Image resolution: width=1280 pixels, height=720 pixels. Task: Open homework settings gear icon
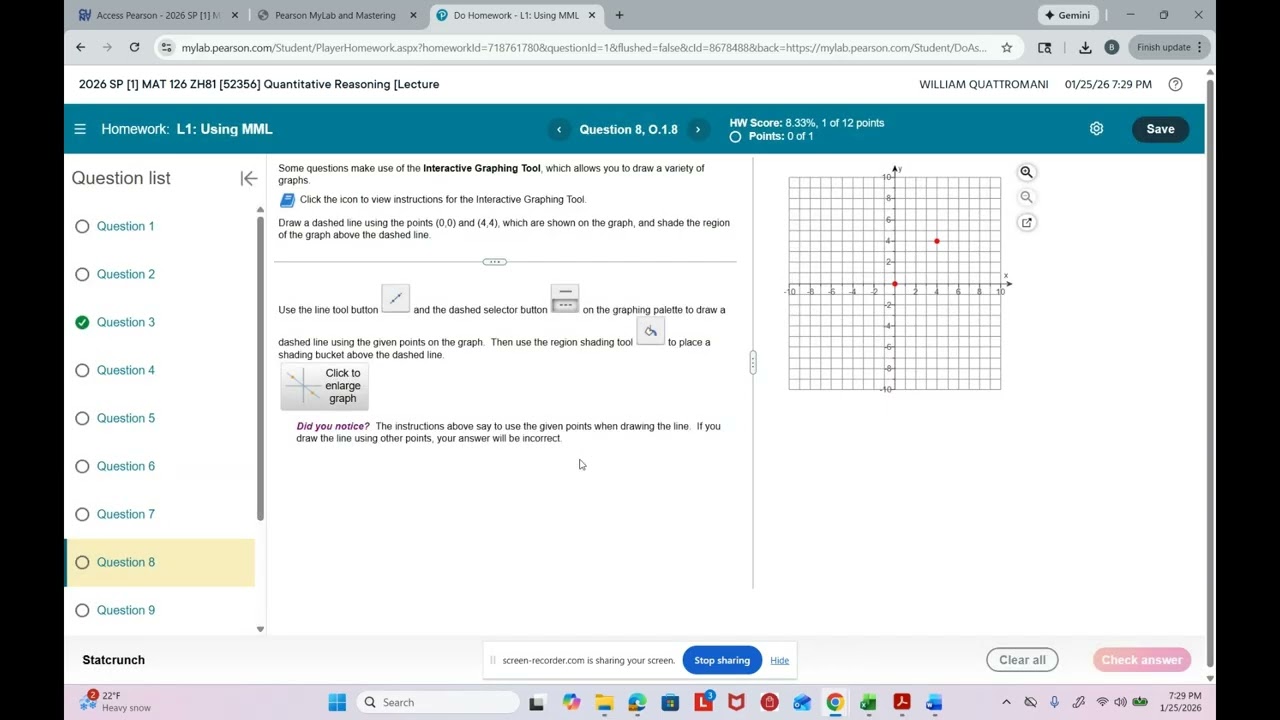point(1096,129)
